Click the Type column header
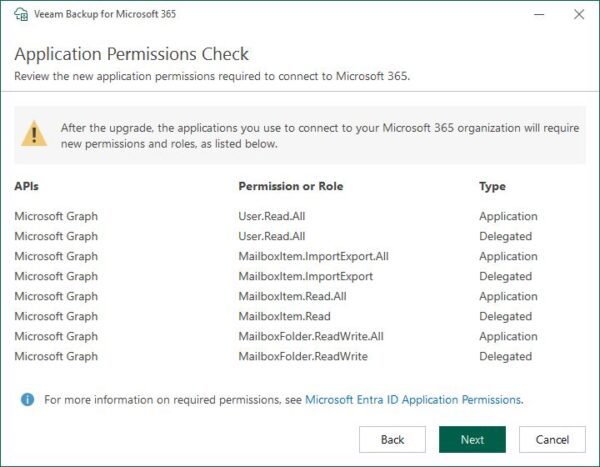Image resolution: width=600 pixels, height=467 pixels. [492, 186]
